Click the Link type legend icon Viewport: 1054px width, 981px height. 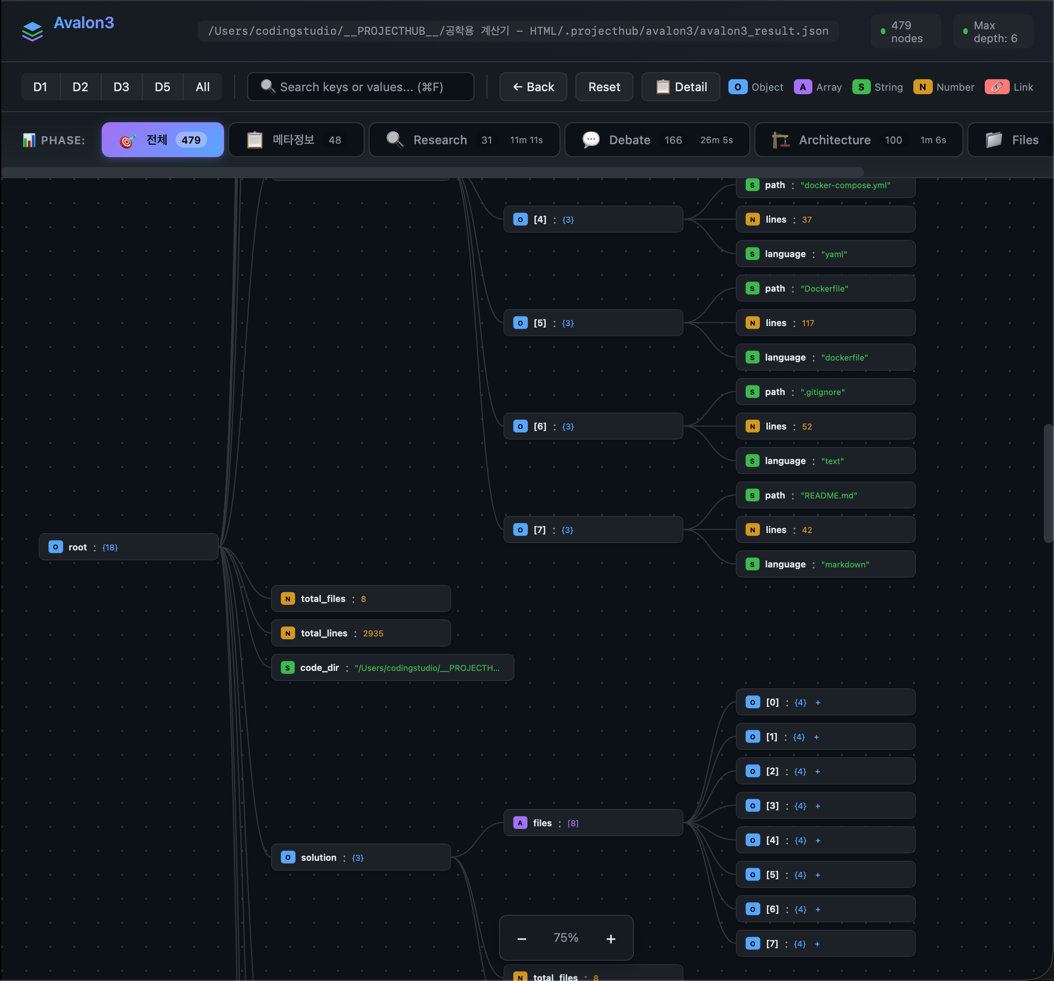click(996, 87)
